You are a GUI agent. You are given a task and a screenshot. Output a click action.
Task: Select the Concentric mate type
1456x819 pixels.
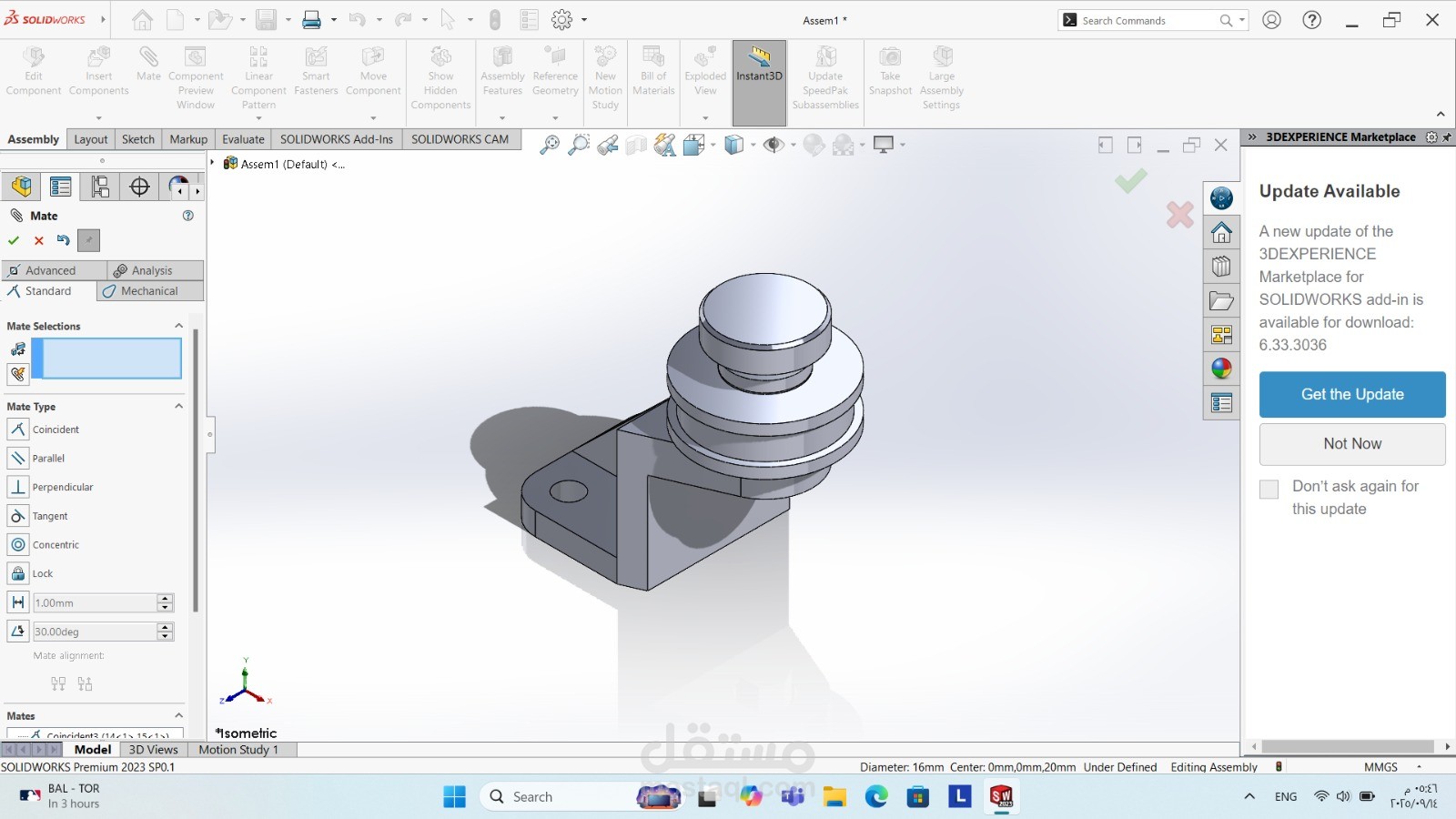coord(18,544)
